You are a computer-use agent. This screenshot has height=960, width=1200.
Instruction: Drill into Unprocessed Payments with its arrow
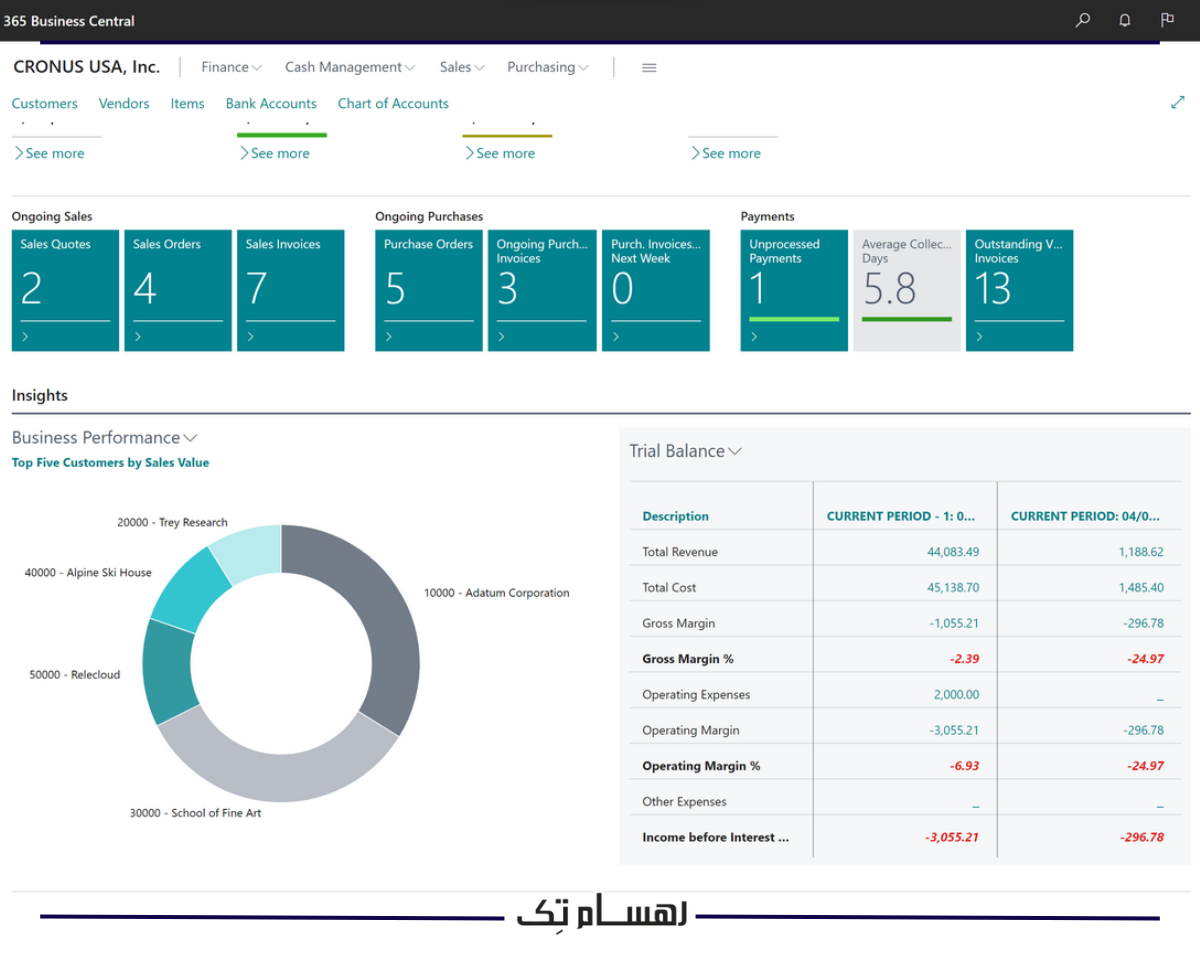[x=753, y=337]
